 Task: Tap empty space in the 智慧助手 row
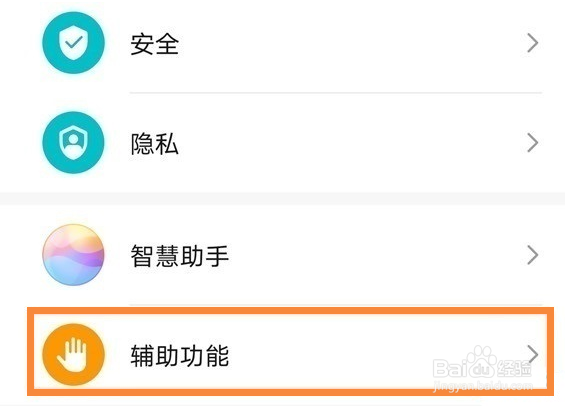(x=342, y=255)
